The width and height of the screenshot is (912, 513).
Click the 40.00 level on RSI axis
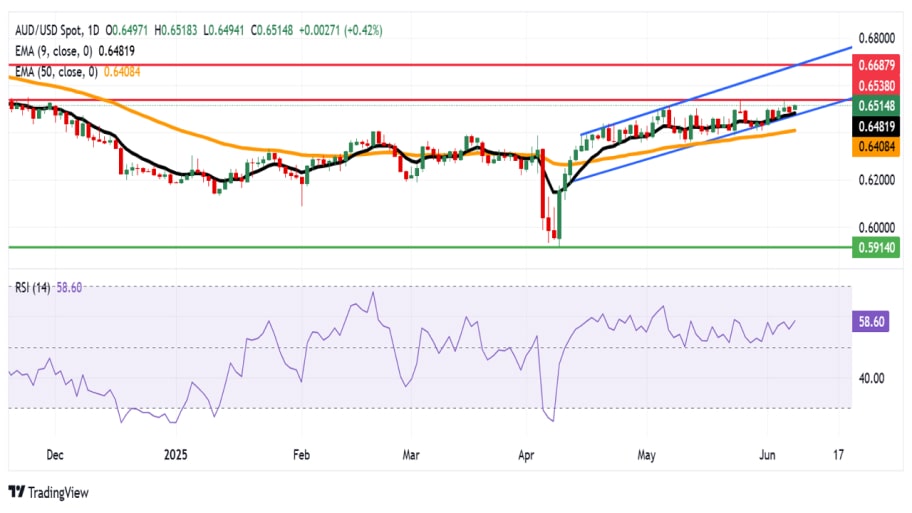(871, 379)
